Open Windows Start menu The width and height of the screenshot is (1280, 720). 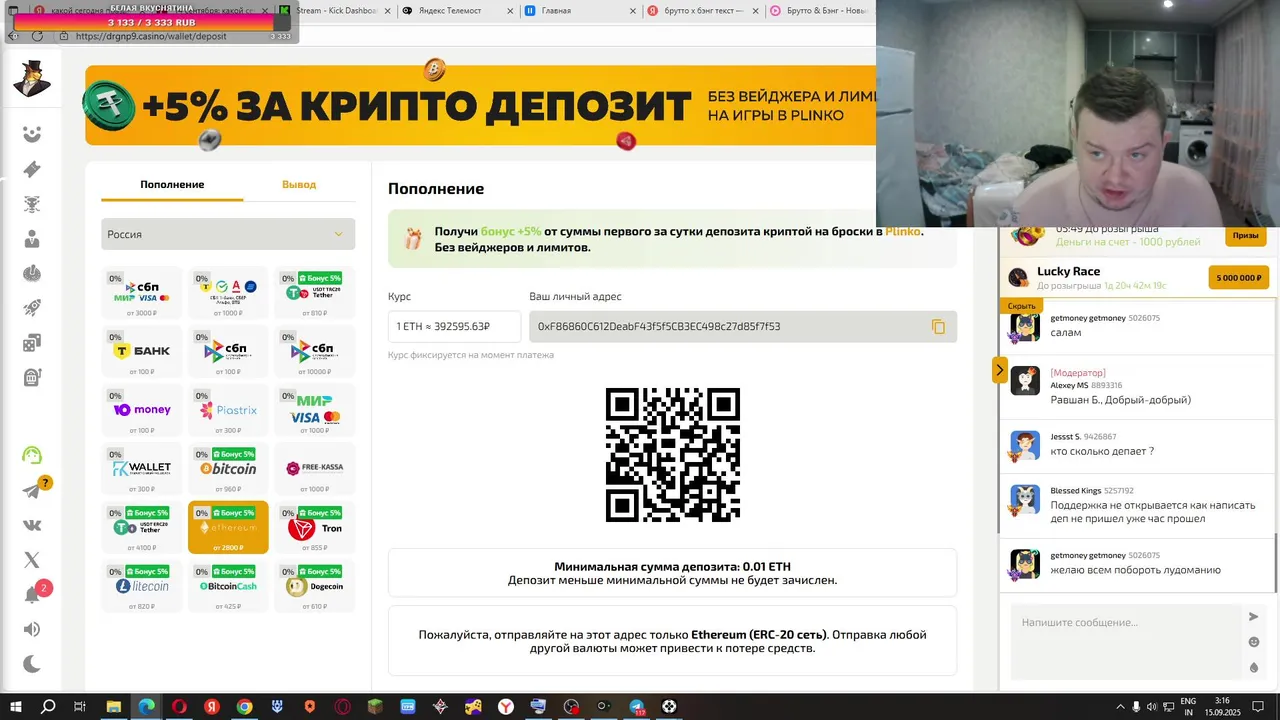pyautogui.click(x=15, y=706)
